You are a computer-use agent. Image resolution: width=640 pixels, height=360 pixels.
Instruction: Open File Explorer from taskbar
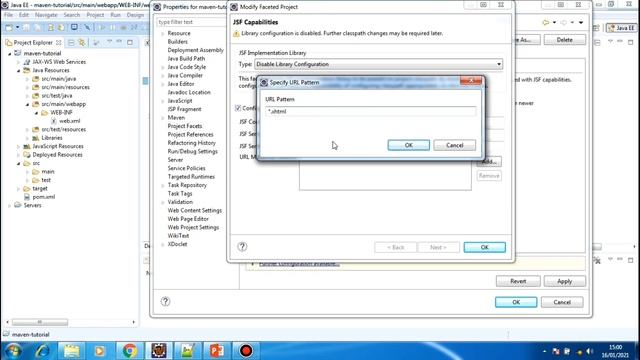(x=71, y=351)
